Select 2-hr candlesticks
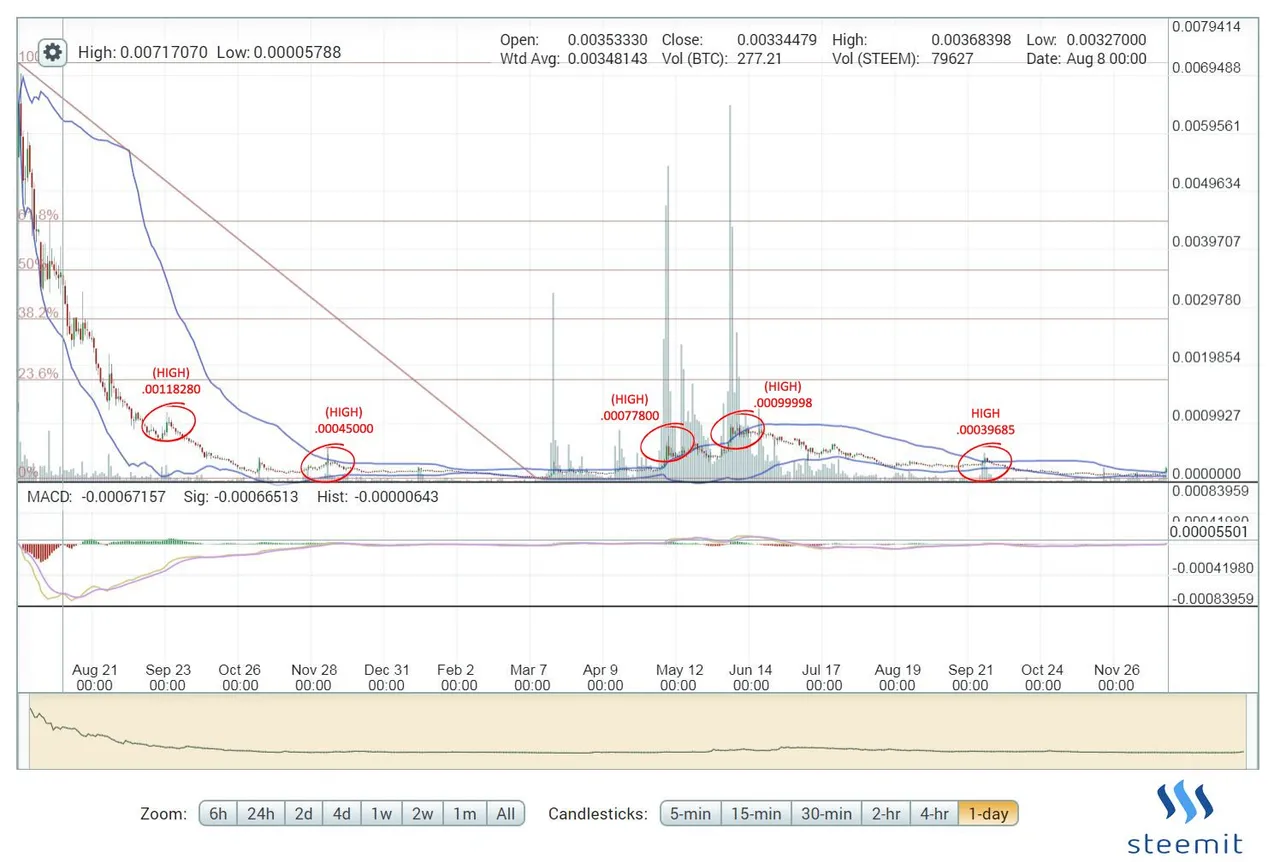Image resolution: width=1280 pixels, height=862 pixels. pyautogui.click(x=886, y=814)
